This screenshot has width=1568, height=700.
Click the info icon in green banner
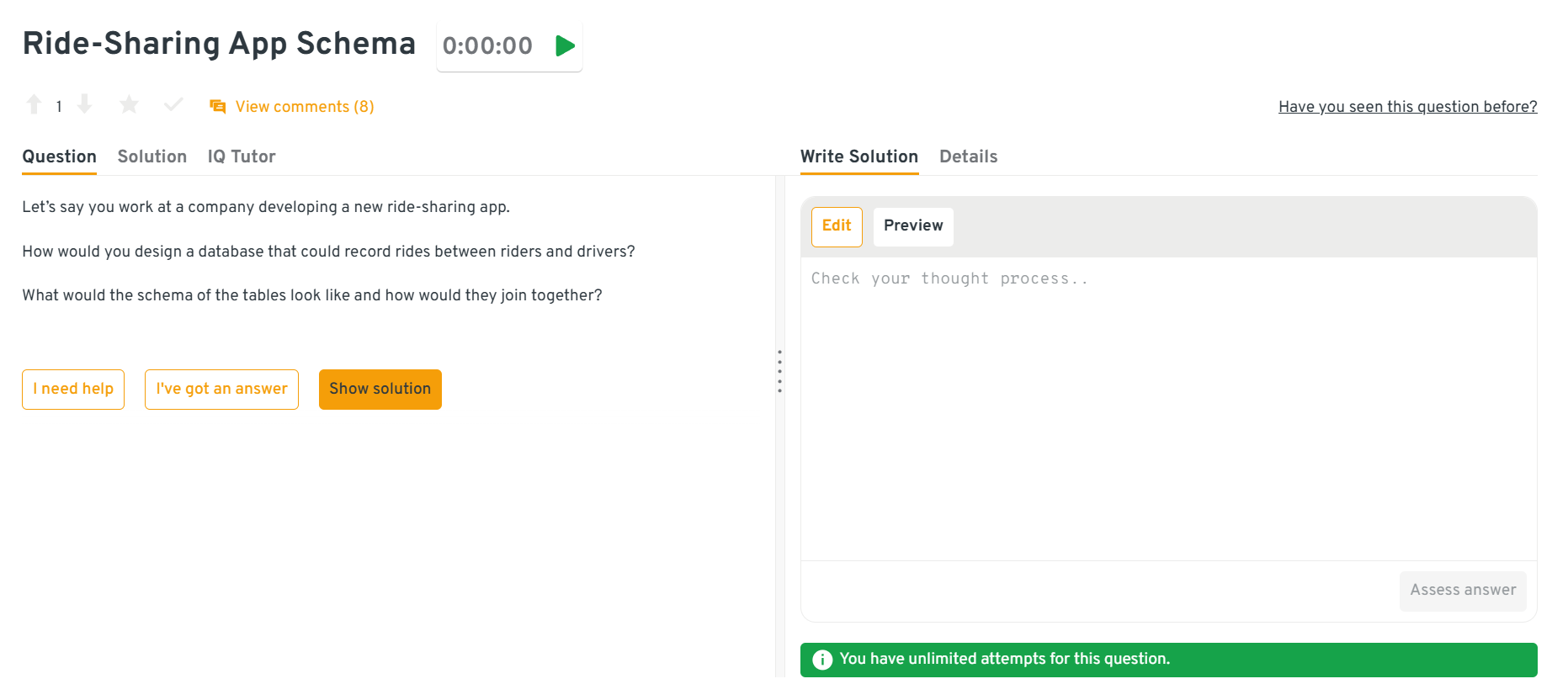(x=822, y=660)
